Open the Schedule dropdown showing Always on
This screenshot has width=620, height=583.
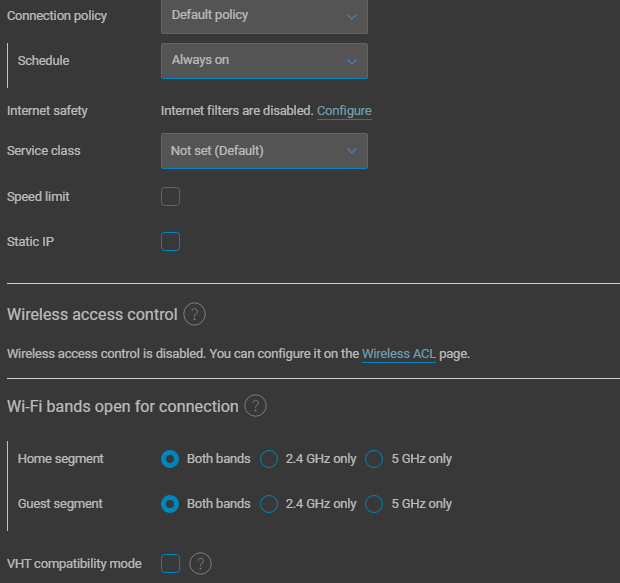(x=264, y=61)
